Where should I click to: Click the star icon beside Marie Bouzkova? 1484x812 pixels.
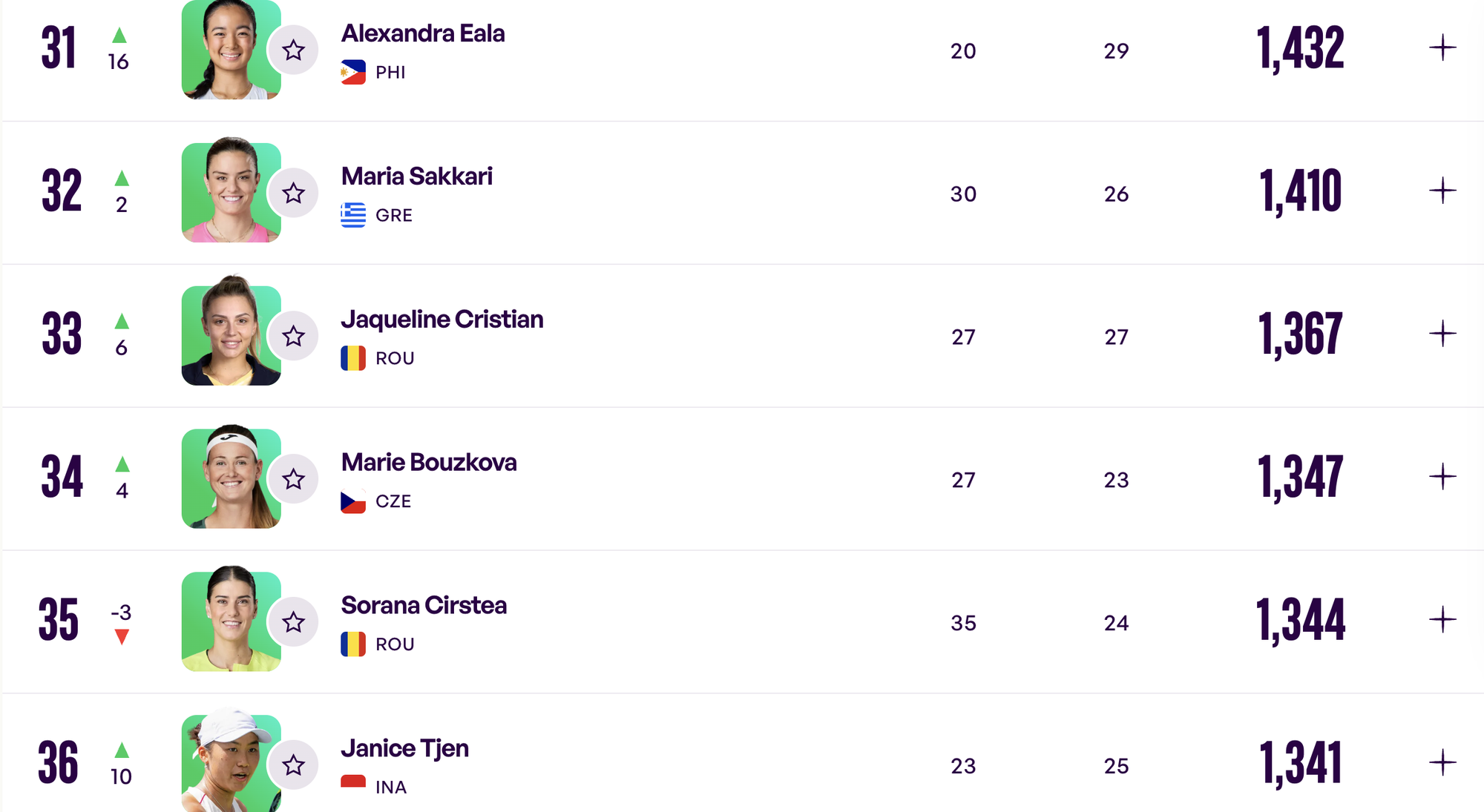pyautogui.click(x=294, y=480)
